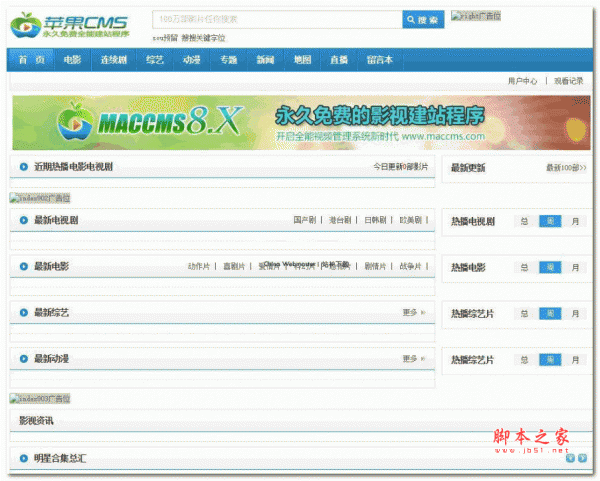Viewport: 600px width, 481px height.
Task: Open the 最新100部>> link
Action: (x=566, y=168)
